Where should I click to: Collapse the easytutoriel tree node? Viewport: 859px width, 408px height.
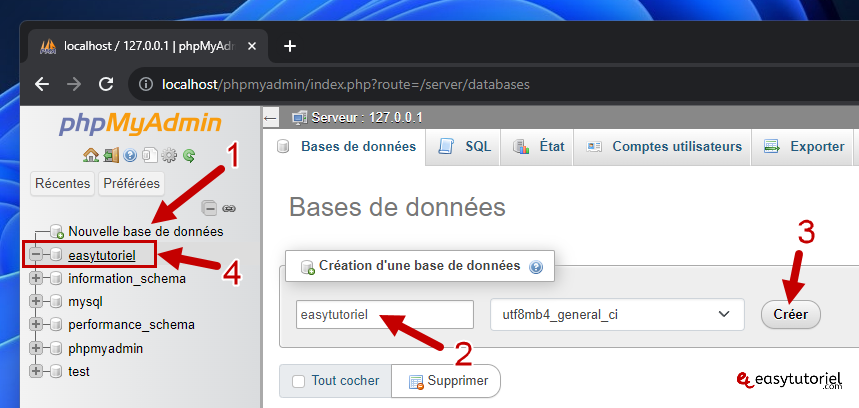tap(36, 255)
